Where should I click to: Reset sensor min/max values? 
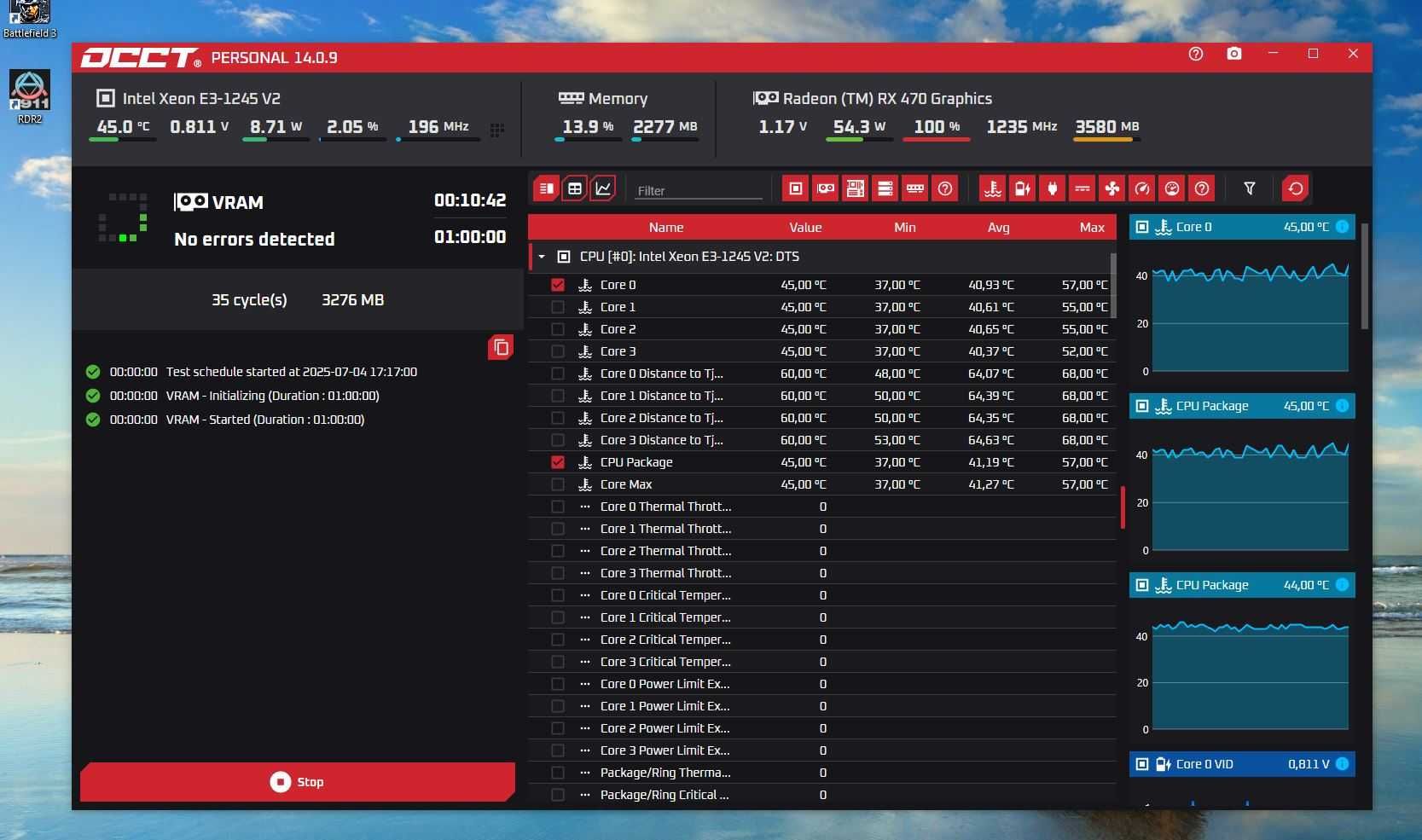point(1296,188)
